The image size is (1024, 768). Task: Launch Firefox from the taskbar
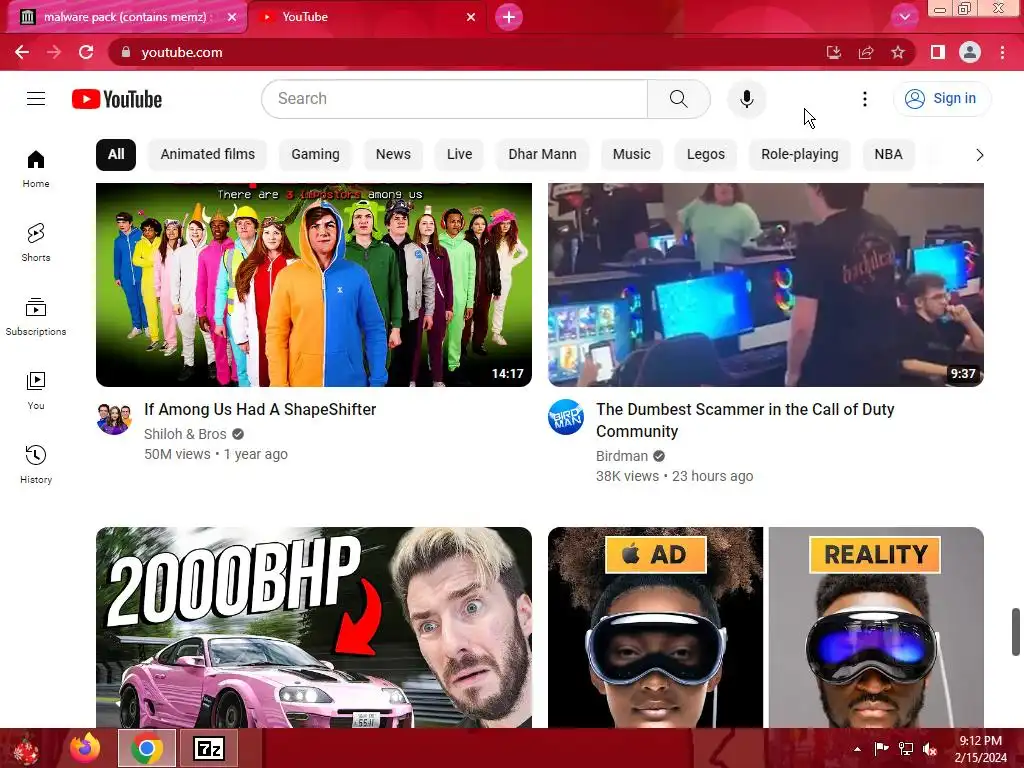tap(86, 748)
